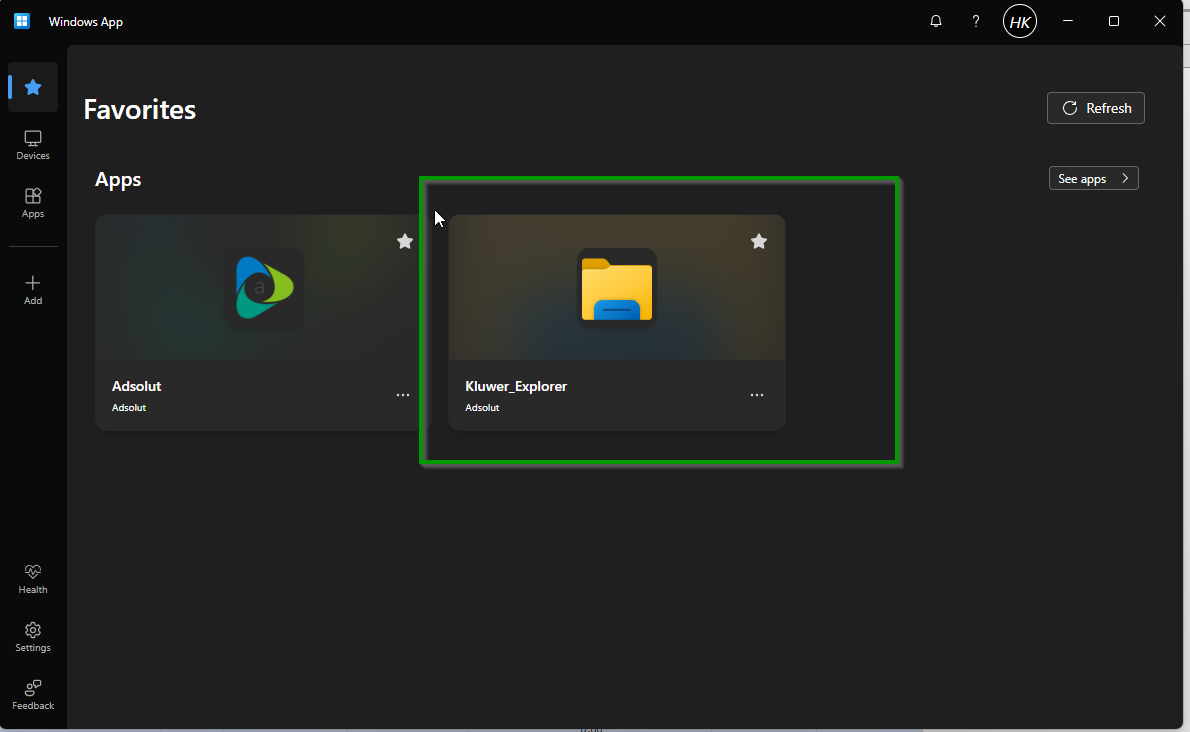Go to Devices in the sidebar
Screen dimensions: 1190x732
[x=33, y=145]
